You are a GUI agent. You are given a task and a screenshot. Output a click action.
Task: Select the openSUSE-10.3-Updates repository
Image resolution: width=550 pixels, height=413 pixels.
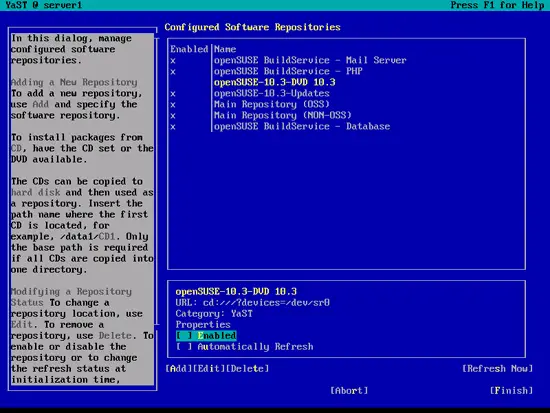click(x=271, y=93)
